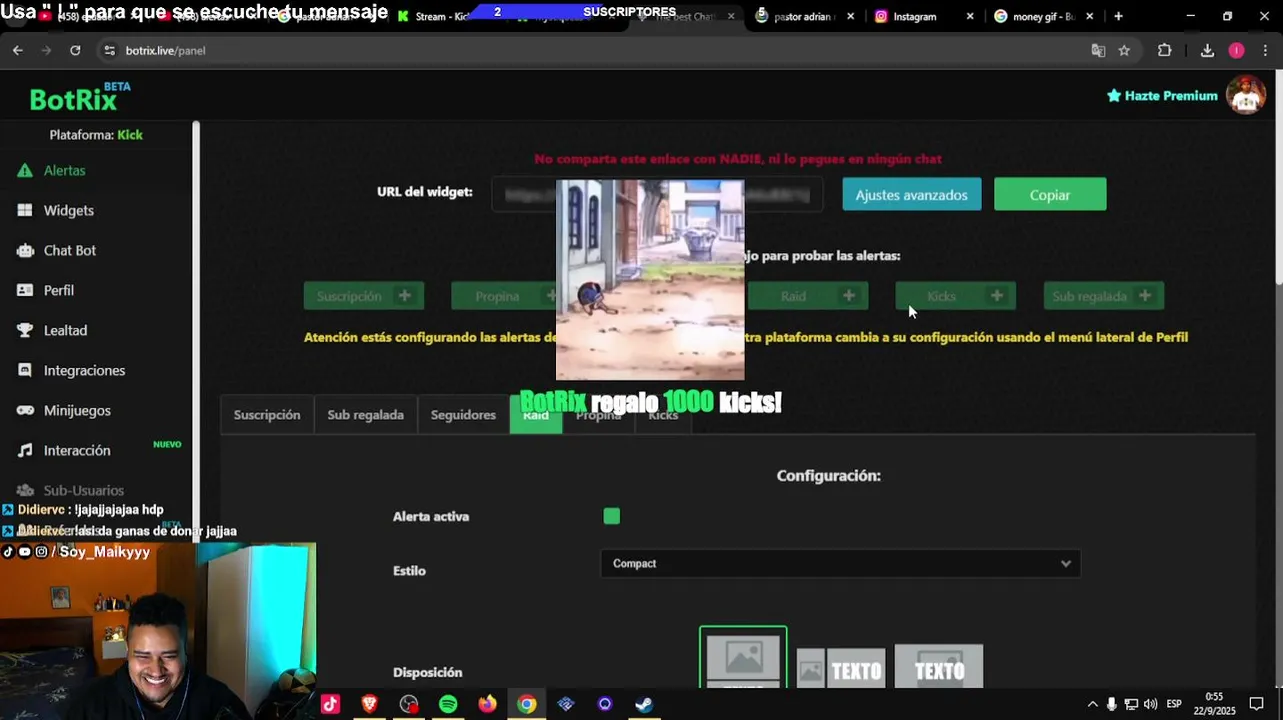Image resolution: width=1283 pixels, height=720 pixels.
Task: Switch to the Sub regalada tab
Action: (x=366, y=415)
